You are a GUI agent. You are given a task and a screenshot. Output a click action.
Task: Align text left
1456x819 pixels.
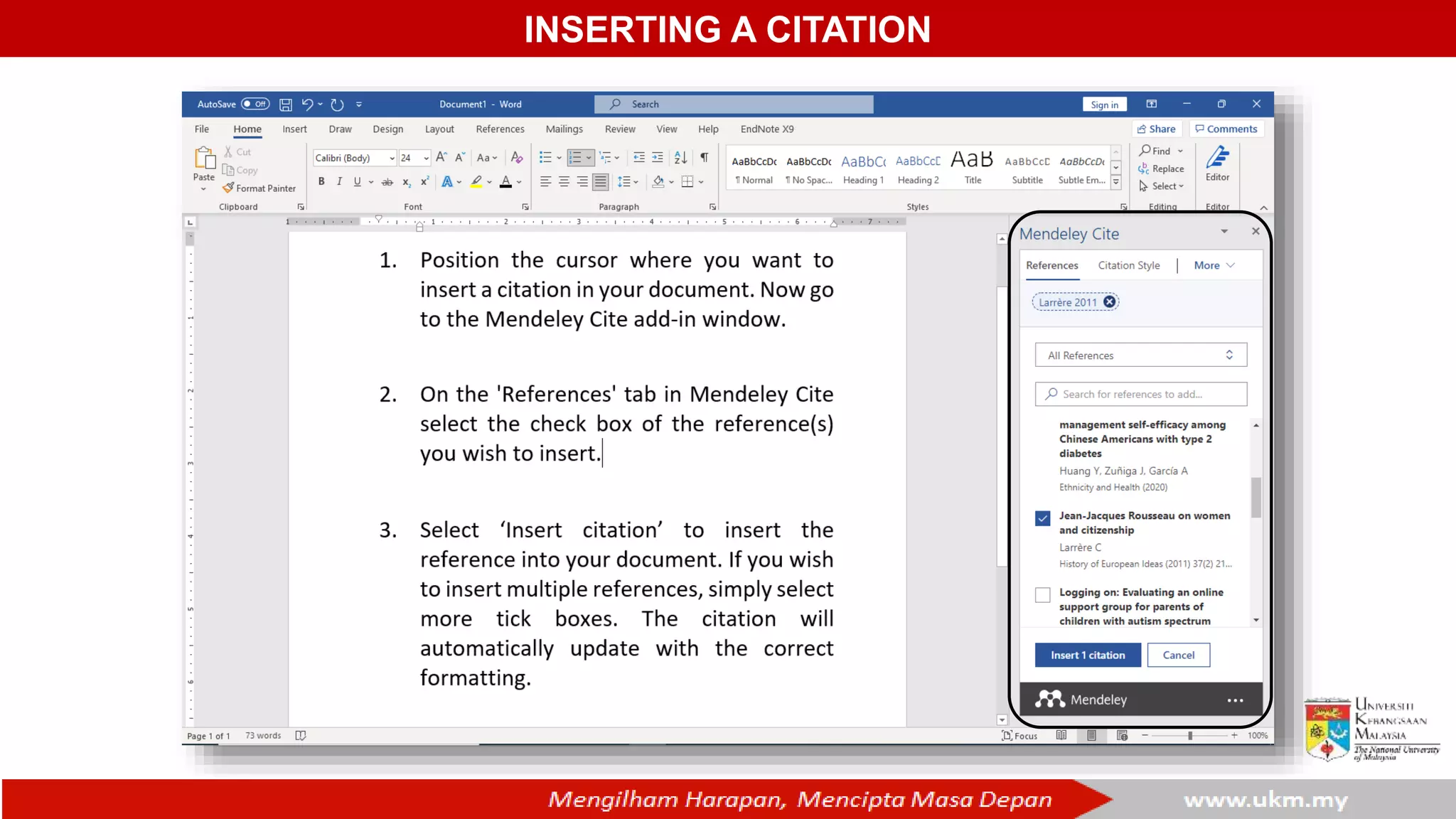click(x=545, y=182)
